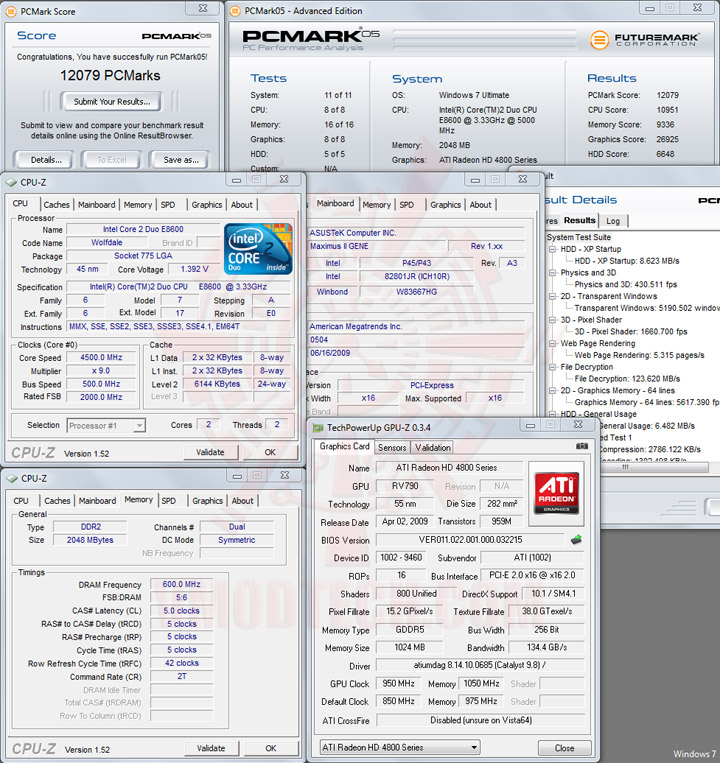Open the Sensors tab in GPU-Z
This screenshot has height=763, width=720.
click(x=392, y=447)
